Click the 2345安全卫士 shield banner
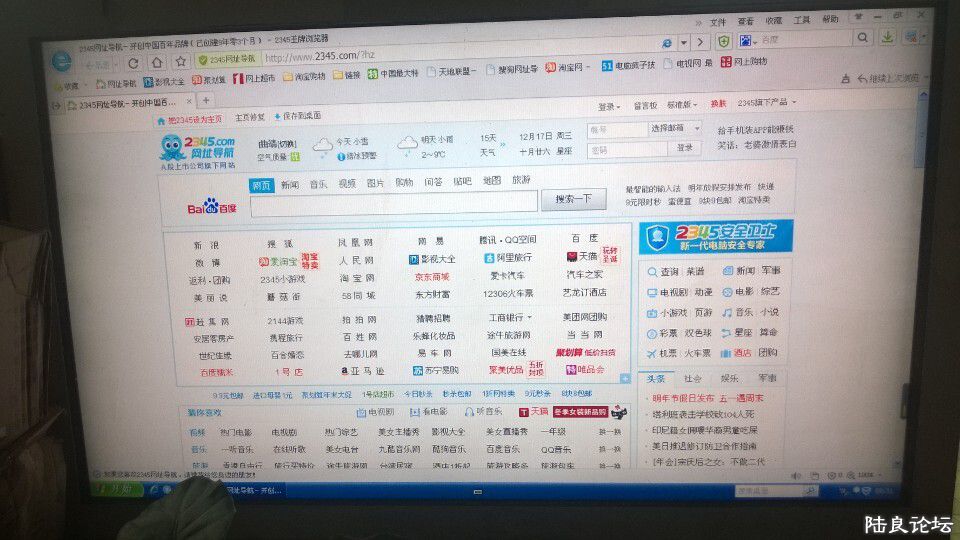This screenshot has height=540, width=960. (716, 237)
